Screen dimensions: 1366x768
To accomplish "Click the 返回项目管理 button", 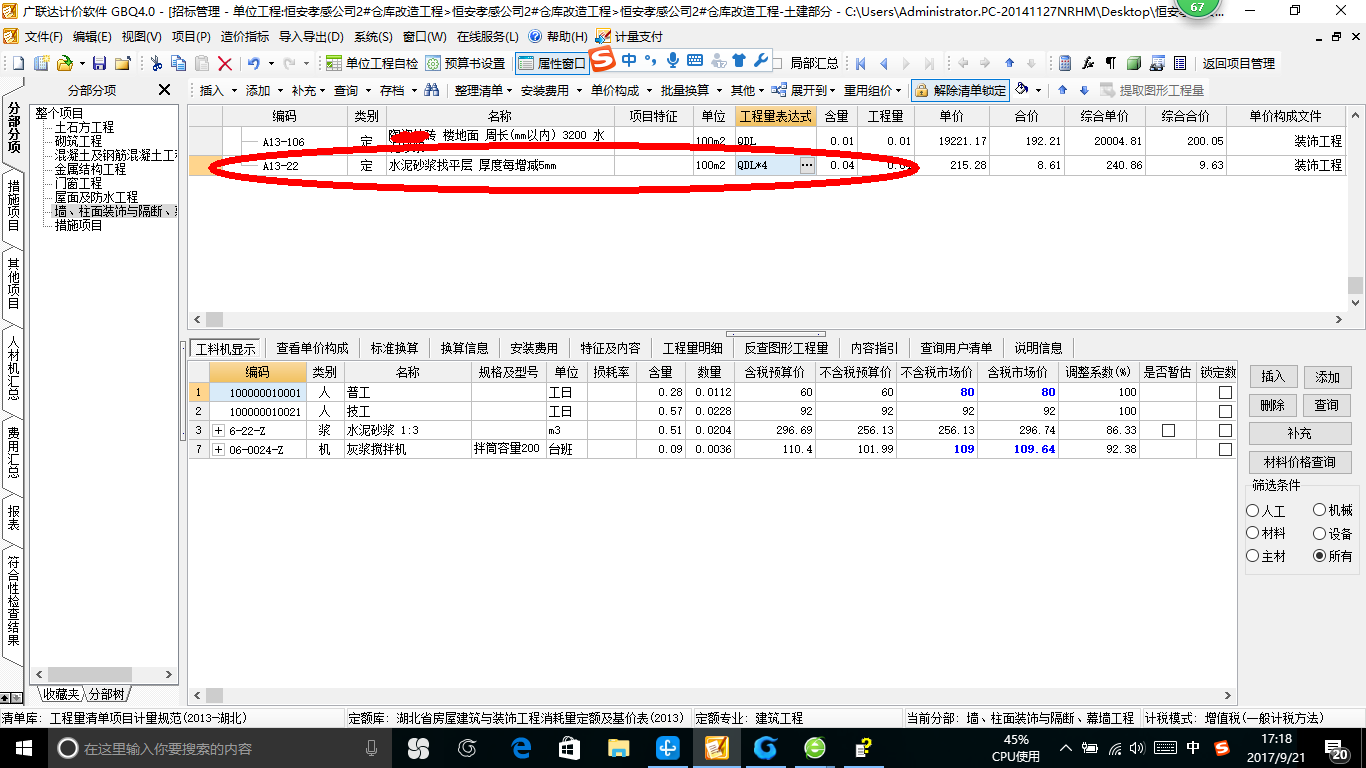I will [1238, 63].
